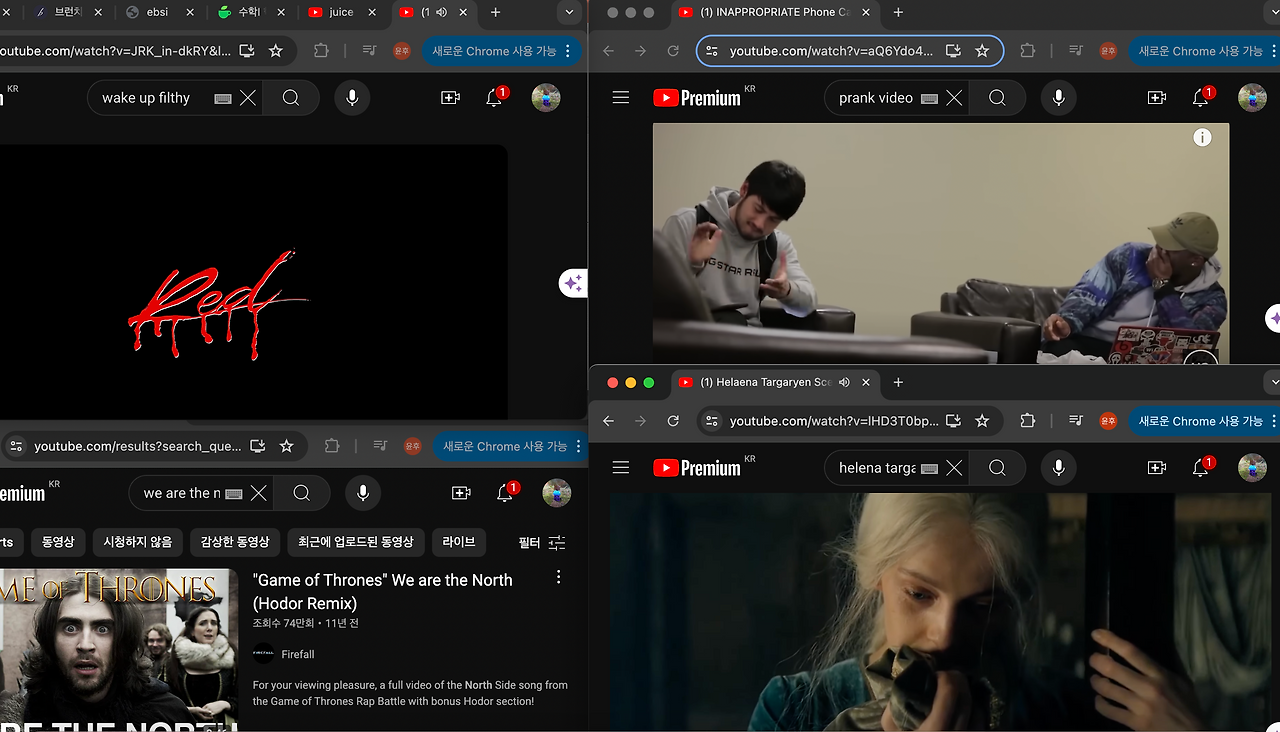Open the tab search dropdown beside the juice tab row
Viewport: 1280px width, 732px height.
click(569, 13)
